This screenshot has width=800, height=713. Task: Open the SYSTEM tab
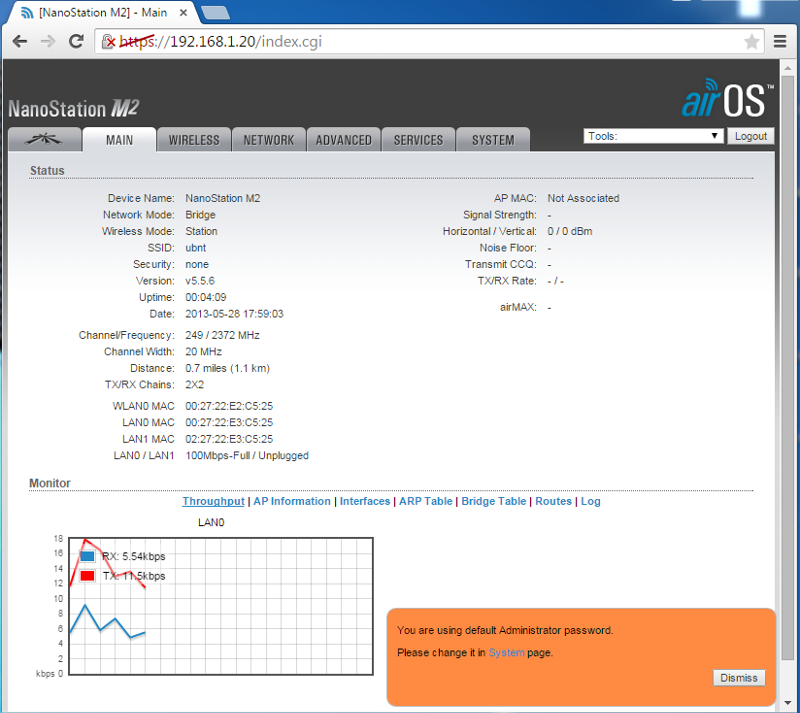click(x=493, y=140)
